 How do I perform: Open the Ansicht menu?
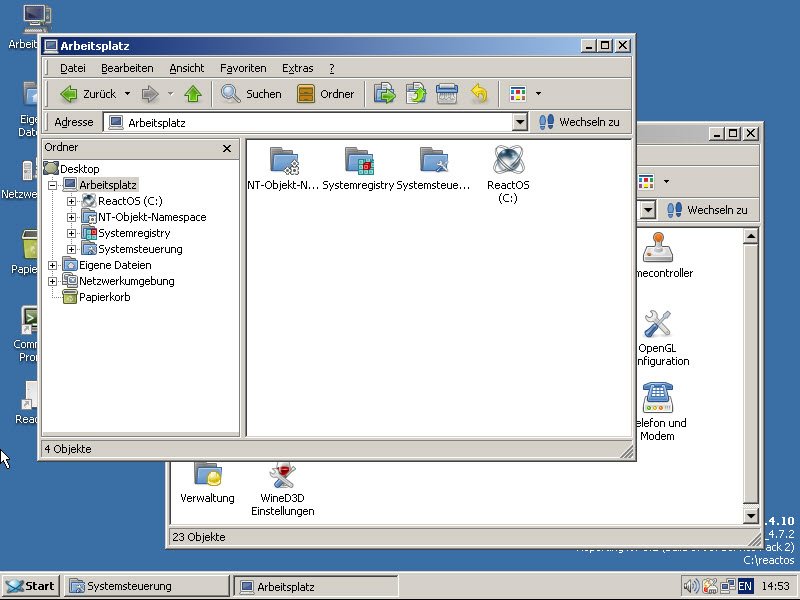pyautogui.click(x=186, y=68)
